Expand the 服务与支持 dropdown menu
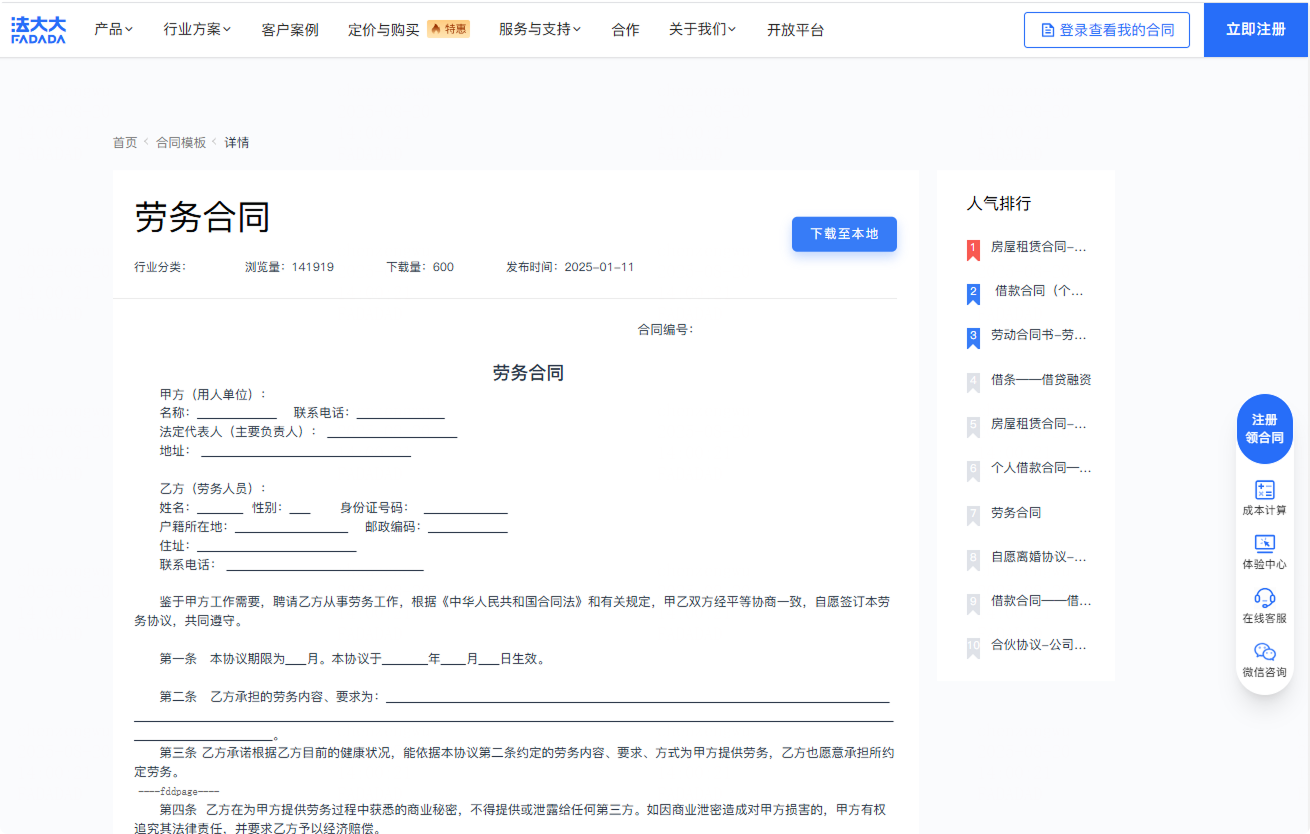The image size is (1310, 834). [540, 30]
